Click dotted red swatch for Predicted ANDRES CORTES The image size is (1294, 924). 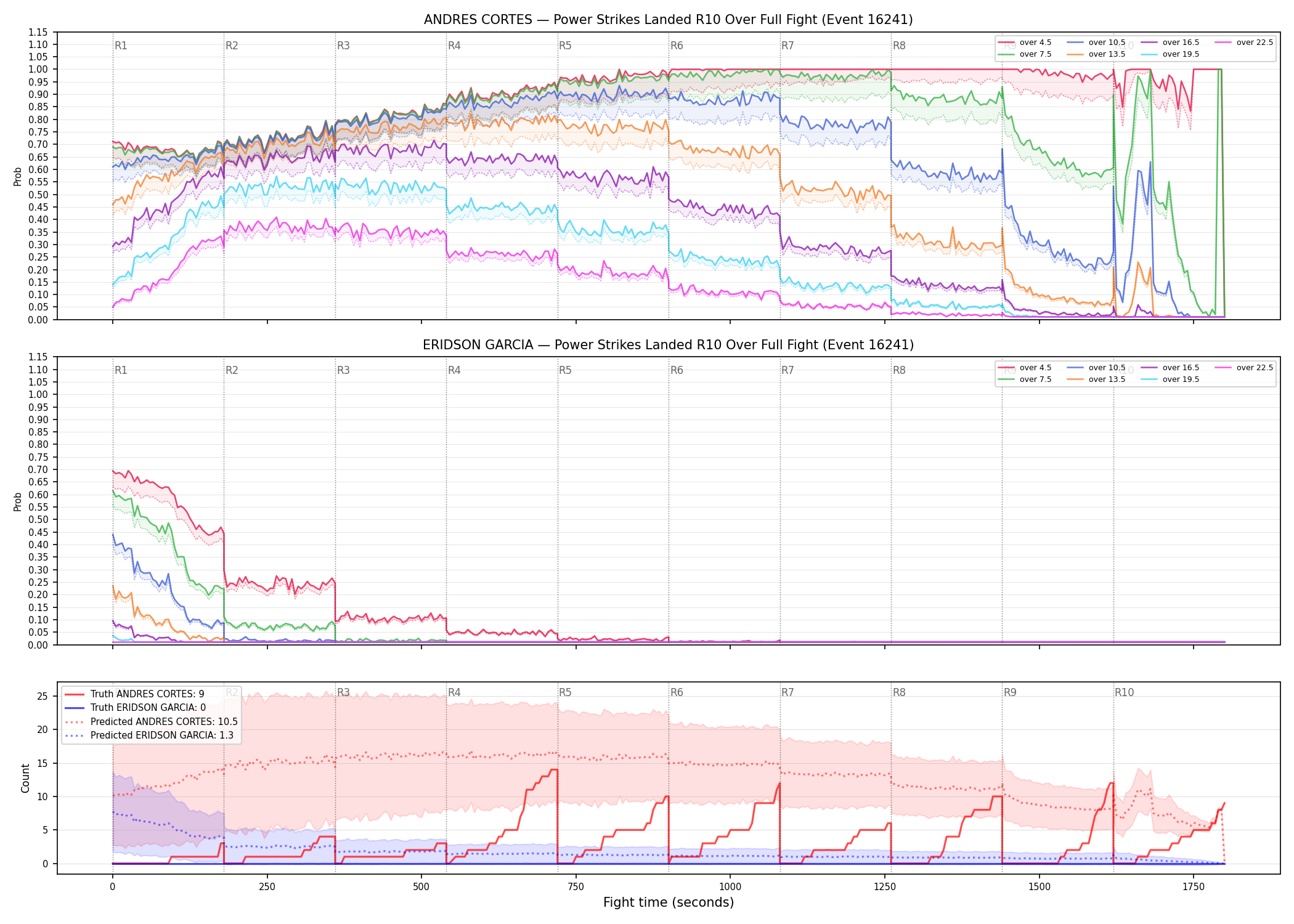point(75,722)
